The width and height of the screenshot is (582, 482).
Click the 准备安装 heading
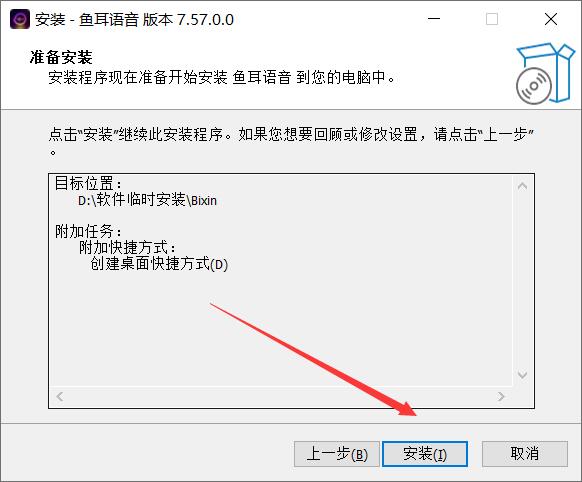61,58
